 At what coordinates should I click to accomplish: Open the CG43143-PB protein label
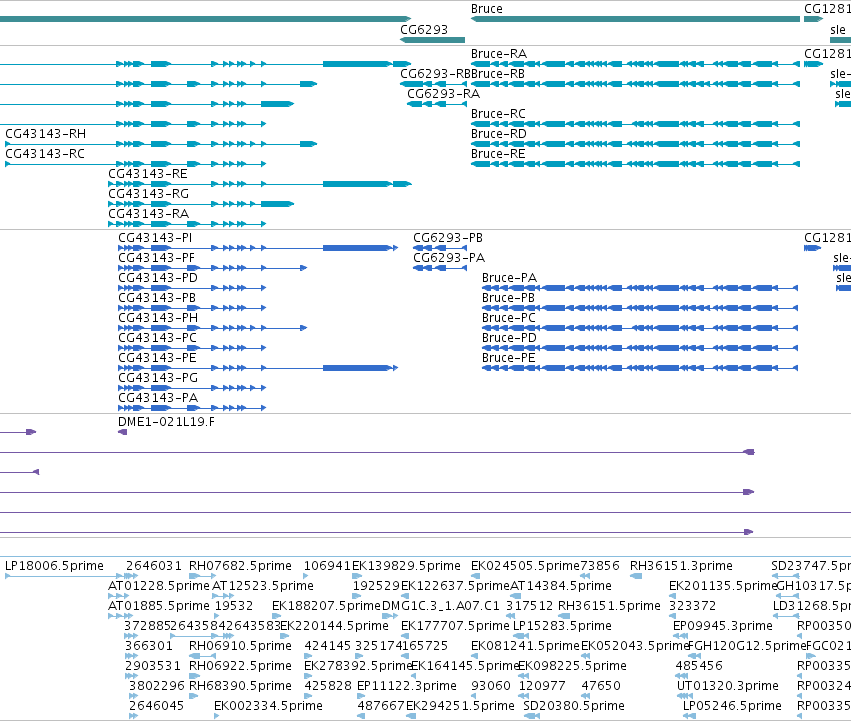click(x=157, y=299)
